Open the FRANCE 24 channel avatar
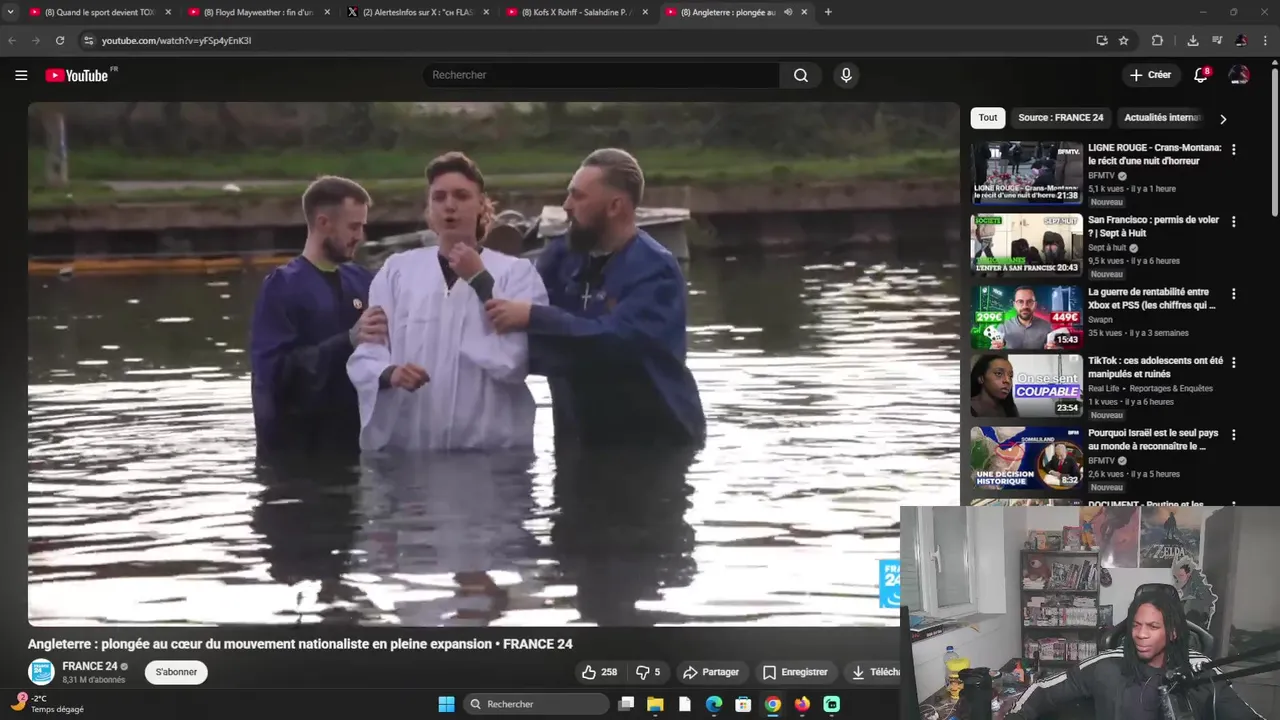The image size is (1280, 720). pyautogui.click(x=41, y=672)
